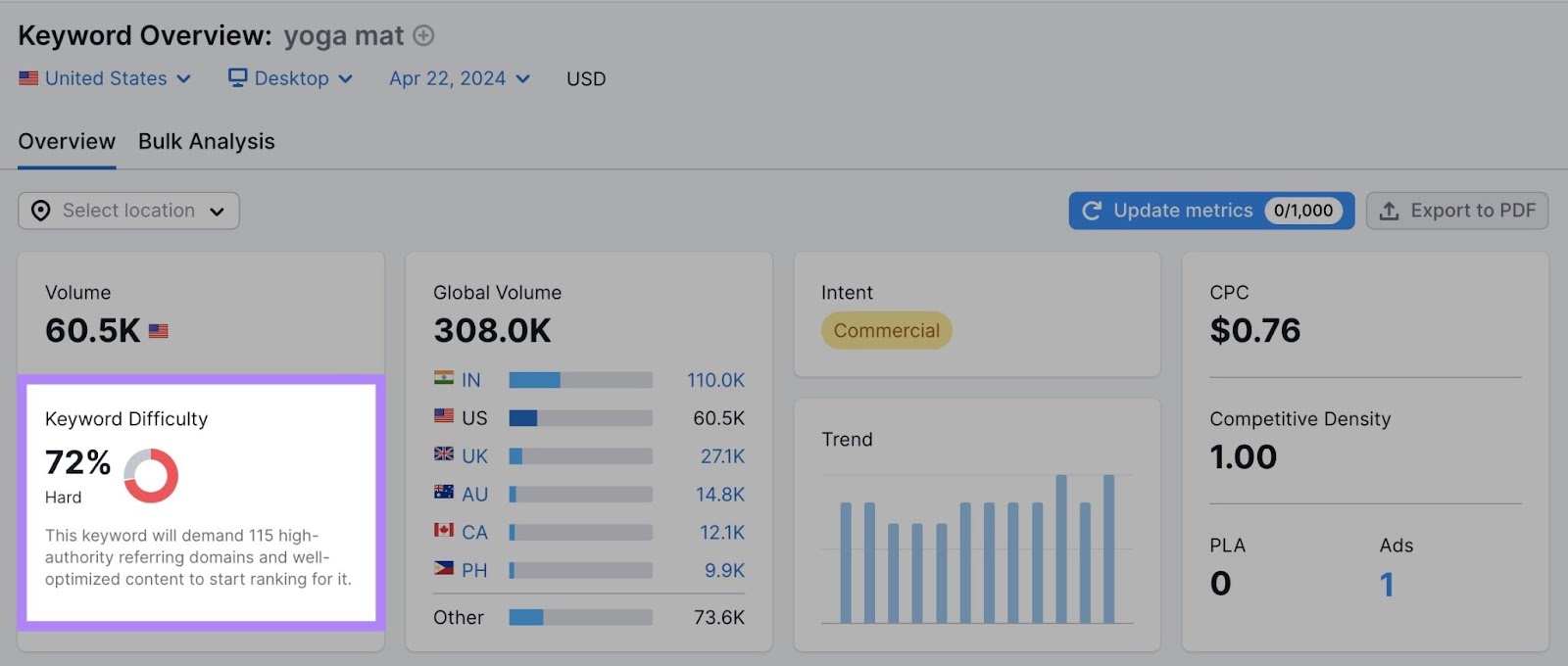Viewport: 1568px width, 666px height.
Task: Open the Desktop device dropdown
Action: 290,78
